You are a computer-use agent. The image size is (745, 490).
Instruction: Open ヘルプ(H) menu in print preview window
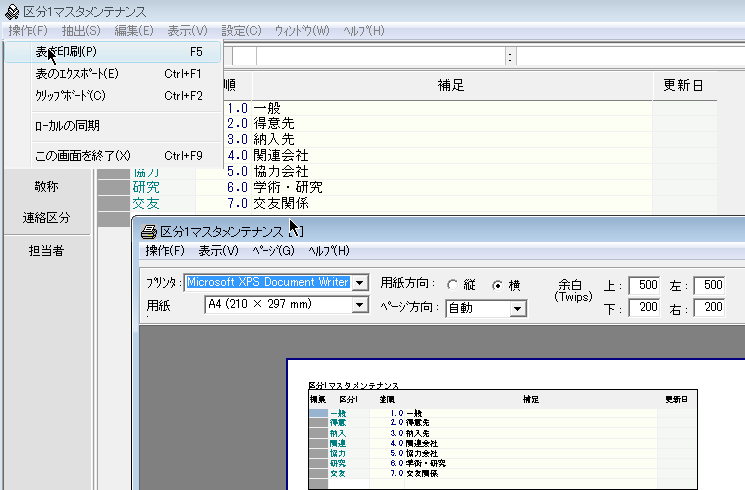[328, 251]
